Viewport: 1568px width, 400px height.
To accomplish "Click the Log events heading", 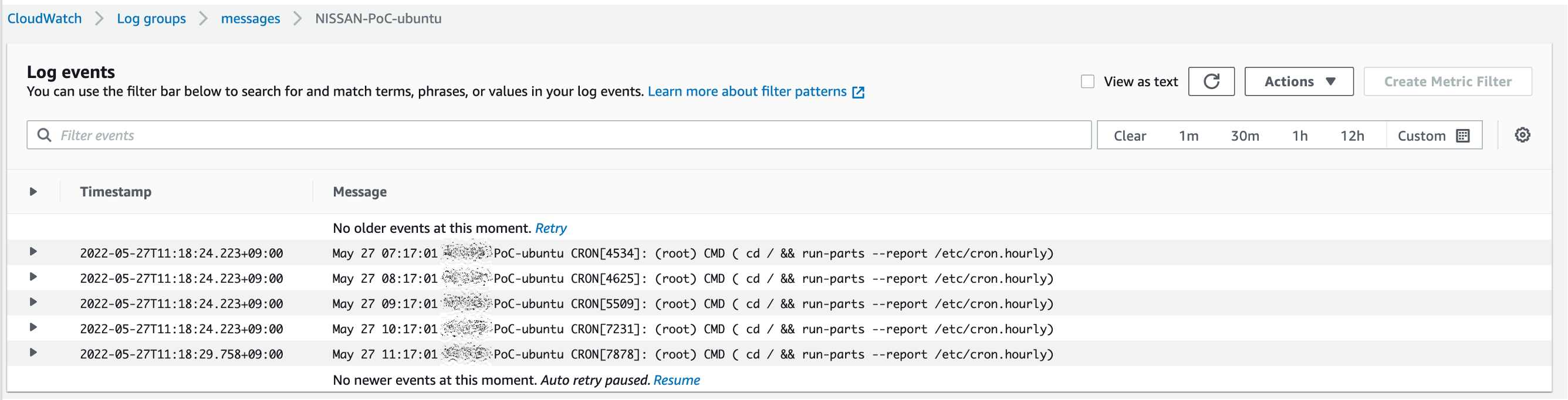I will click(x=70, y=72).
